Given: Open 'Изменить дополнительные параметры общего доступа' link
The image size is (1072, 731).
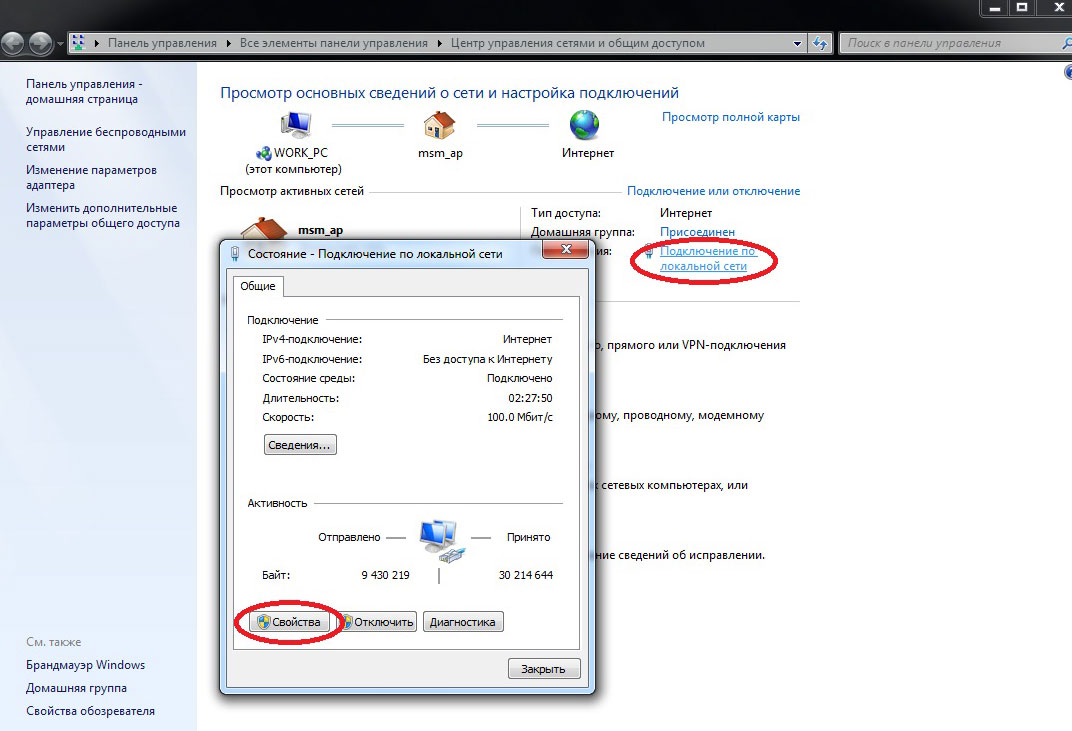Looking at the screenshot, I should 103,215.
